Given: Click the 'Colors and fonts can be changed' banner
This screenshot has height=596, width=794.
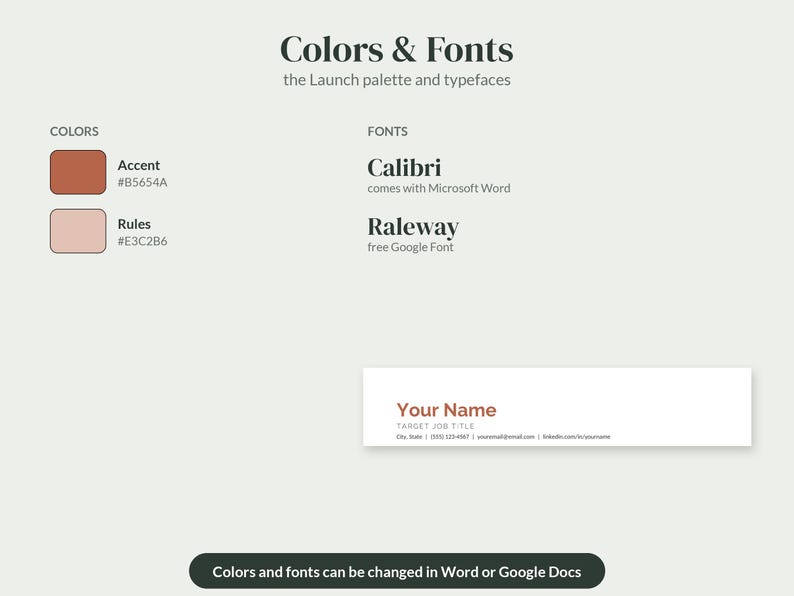Looking at the screenshot, I should (x=397, y=571).
